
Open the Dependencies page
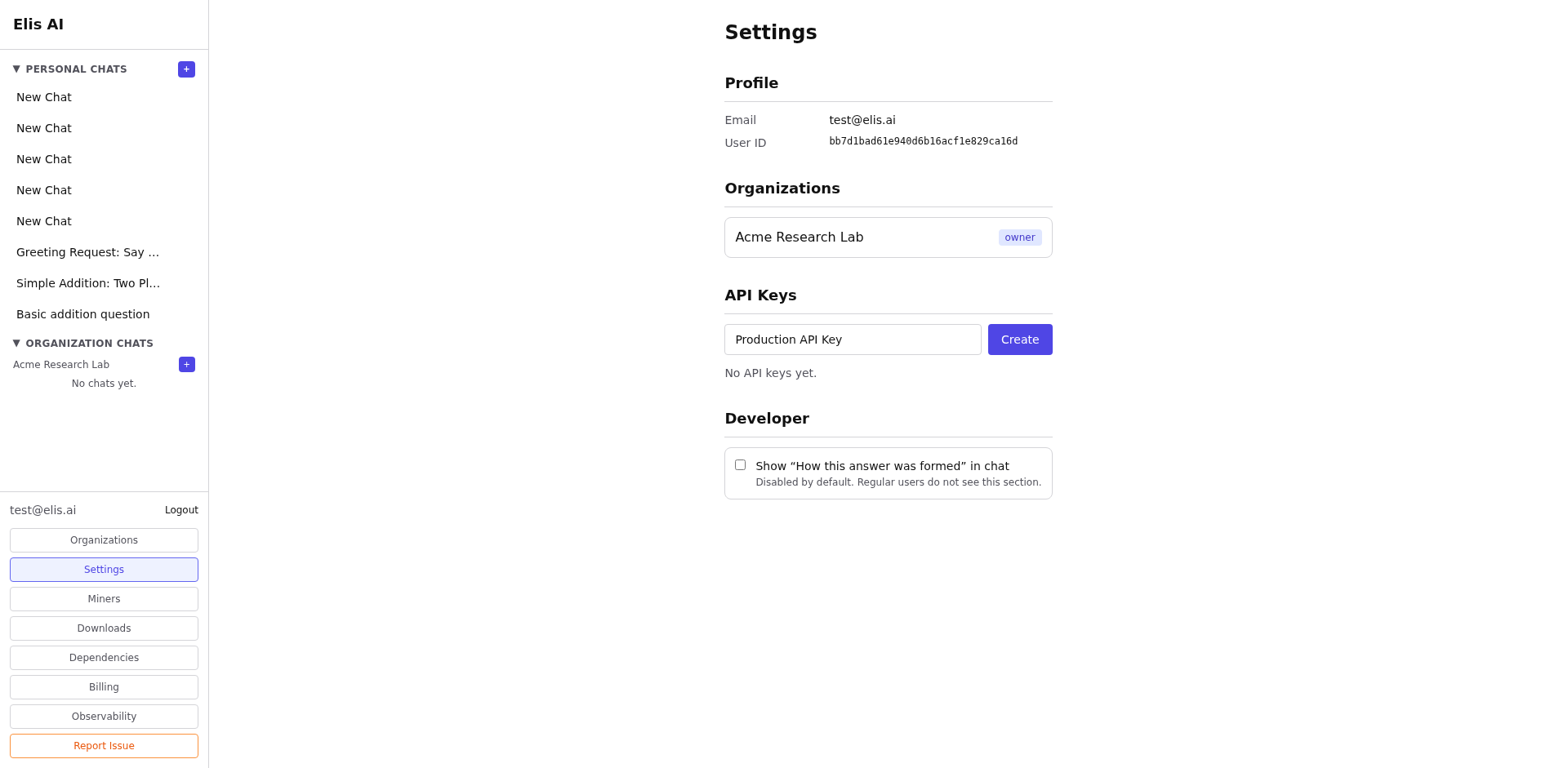point(104,657)
